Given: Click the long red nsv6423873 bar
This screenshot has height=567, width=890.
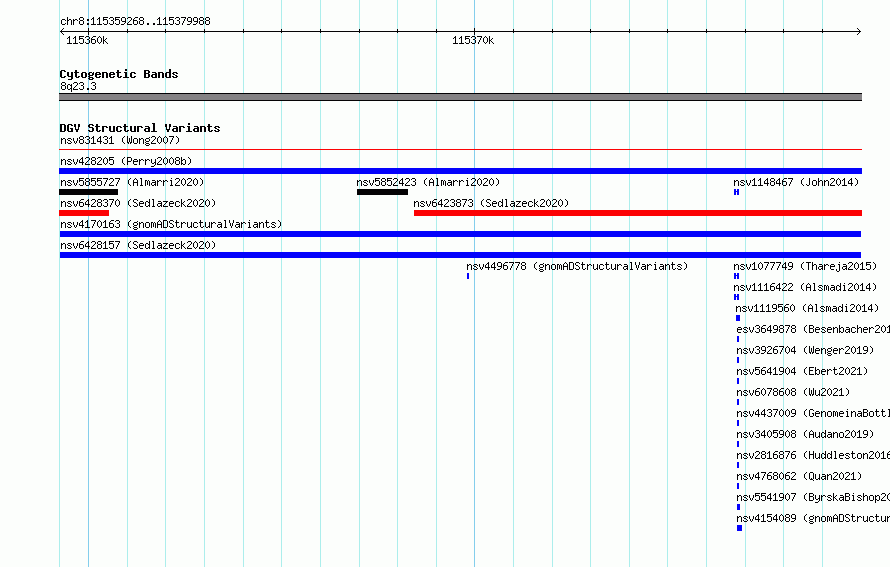Looking at the screenshot, I should [638, 213].
